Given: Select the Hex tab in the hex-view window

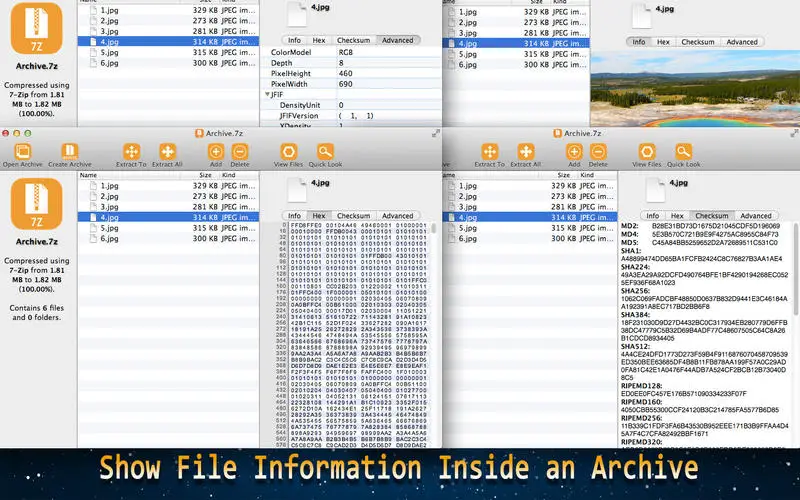Looking at the screenshot, I should click(319, 216).
